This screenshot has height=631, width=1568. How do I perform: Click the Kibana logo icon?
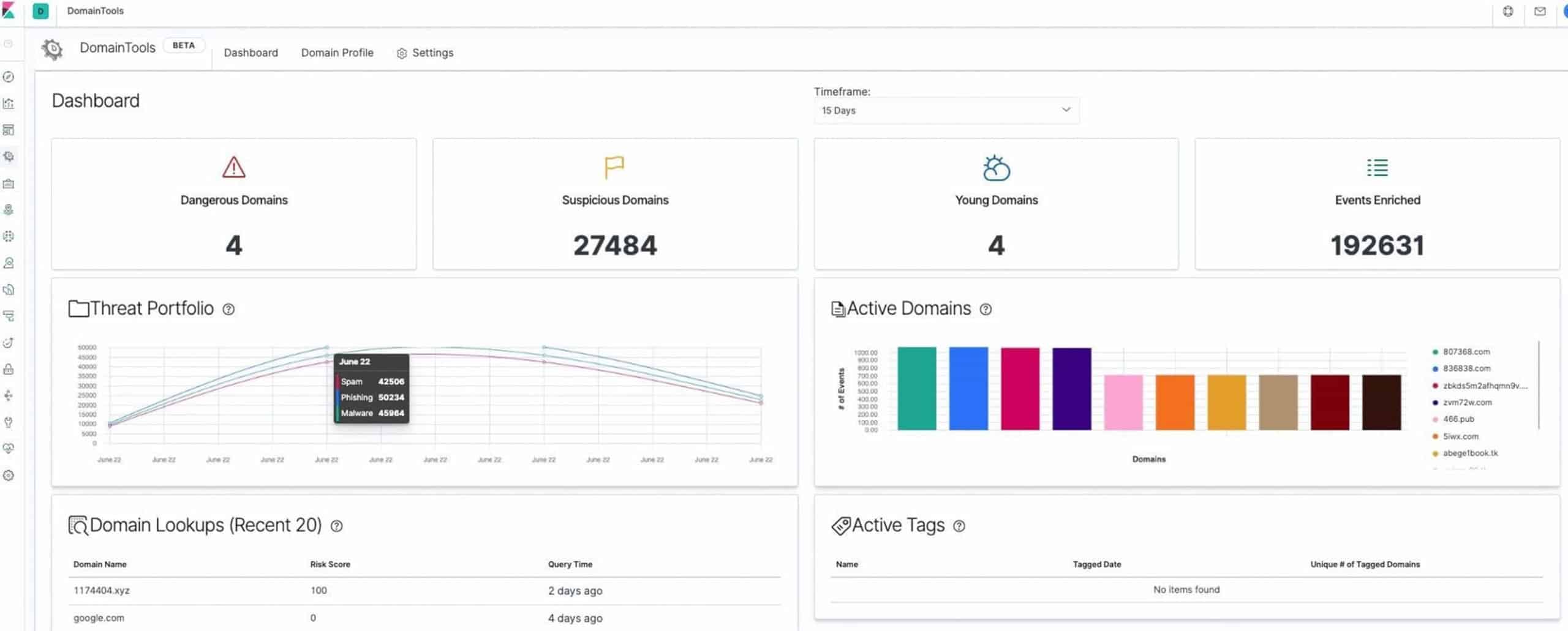[9, 10]
